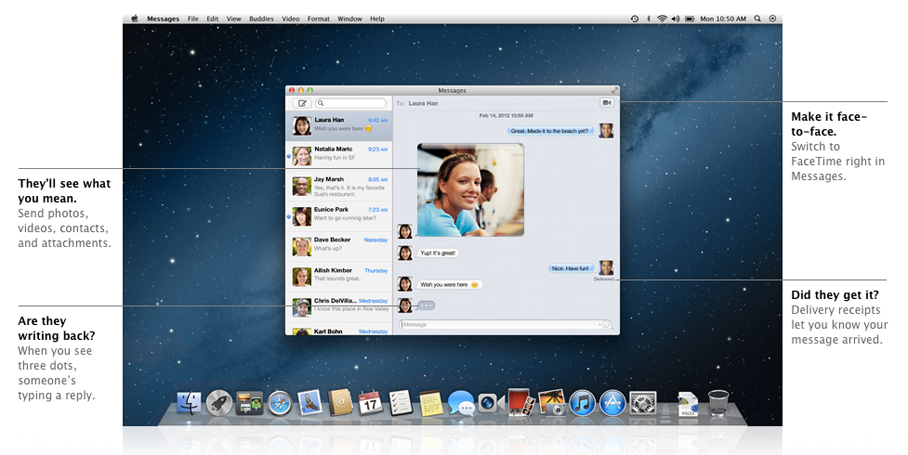Open the File menu
908x455 pixels.
(x=193, y=19)
